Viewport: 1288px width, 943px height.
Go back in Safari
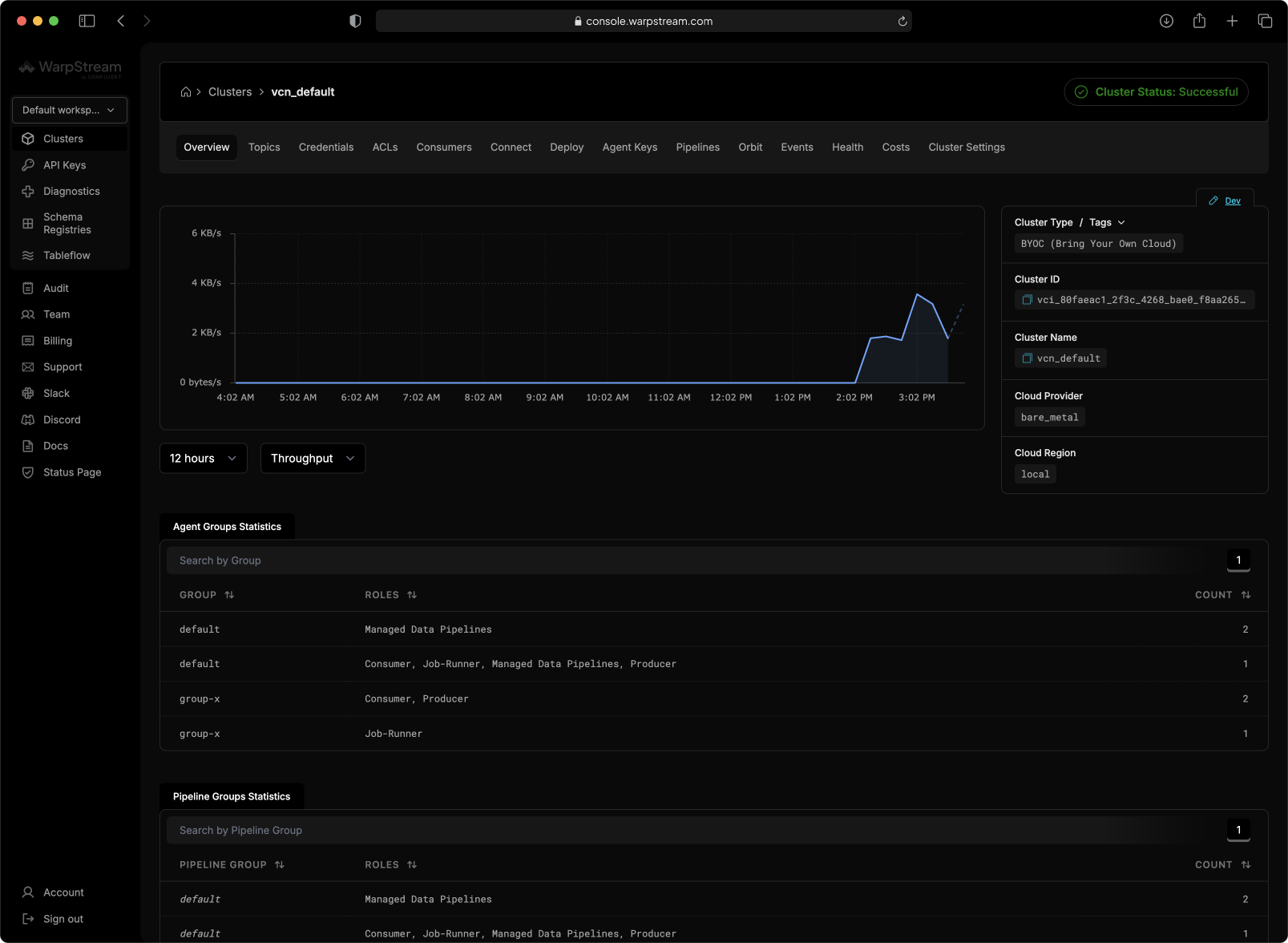(121, 21)
